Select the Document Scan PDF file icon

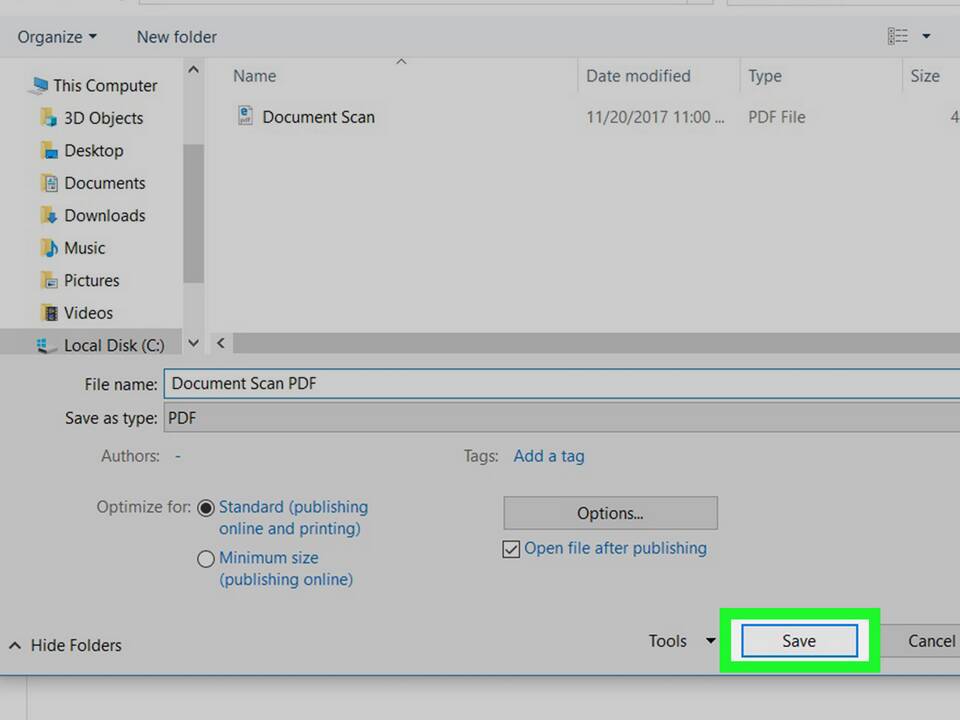[x=245, y=115]
